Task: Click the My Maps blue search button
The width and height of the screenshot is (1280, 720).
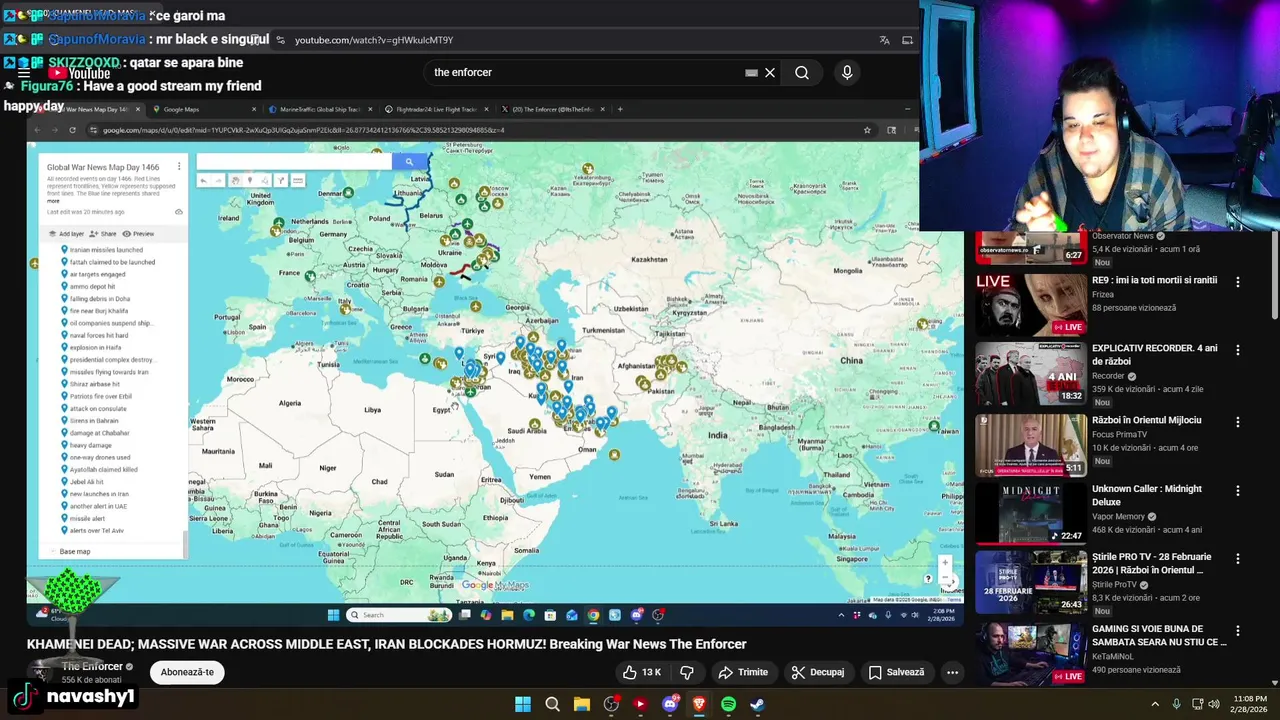Action: pos(409,162)
